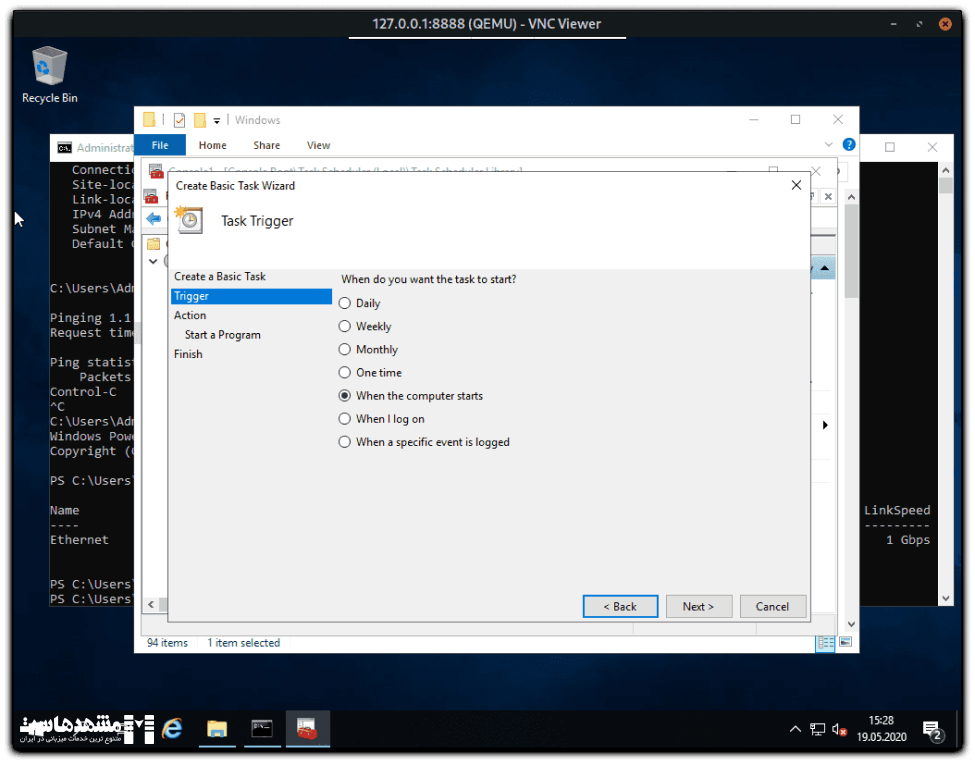Click the Next button in wizard
This screenshot has height=765, width=975.
pos(698,606)
